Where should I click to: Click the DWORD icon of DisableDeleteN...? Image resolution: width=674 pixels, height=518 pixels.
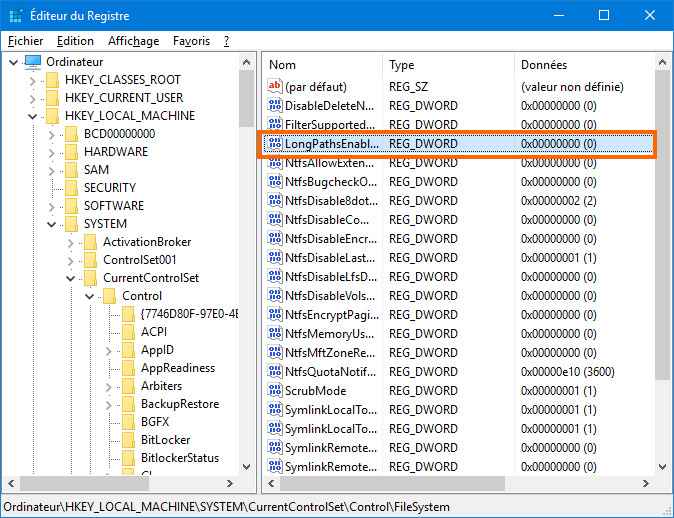tap(275, 105)
